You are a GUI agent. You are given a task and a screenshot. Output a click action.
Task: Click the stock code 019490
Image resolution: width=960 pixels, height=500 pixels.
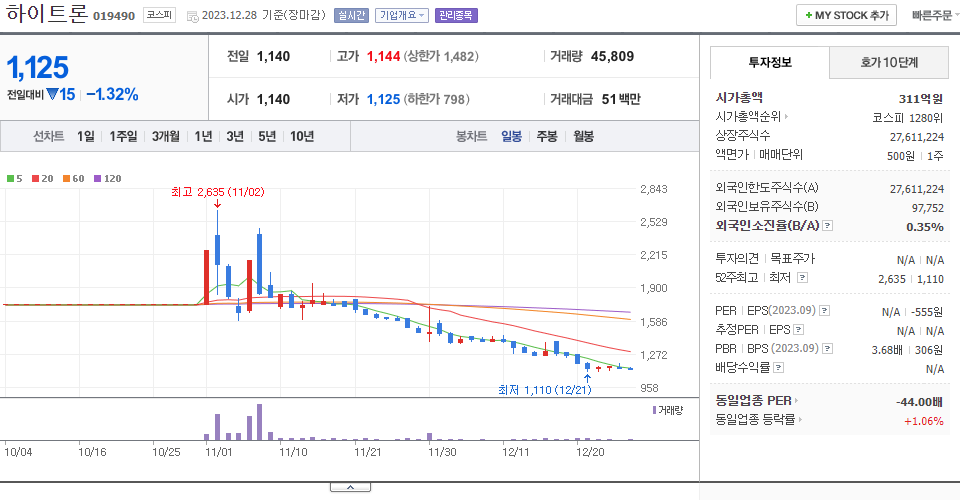coord(114,16)
